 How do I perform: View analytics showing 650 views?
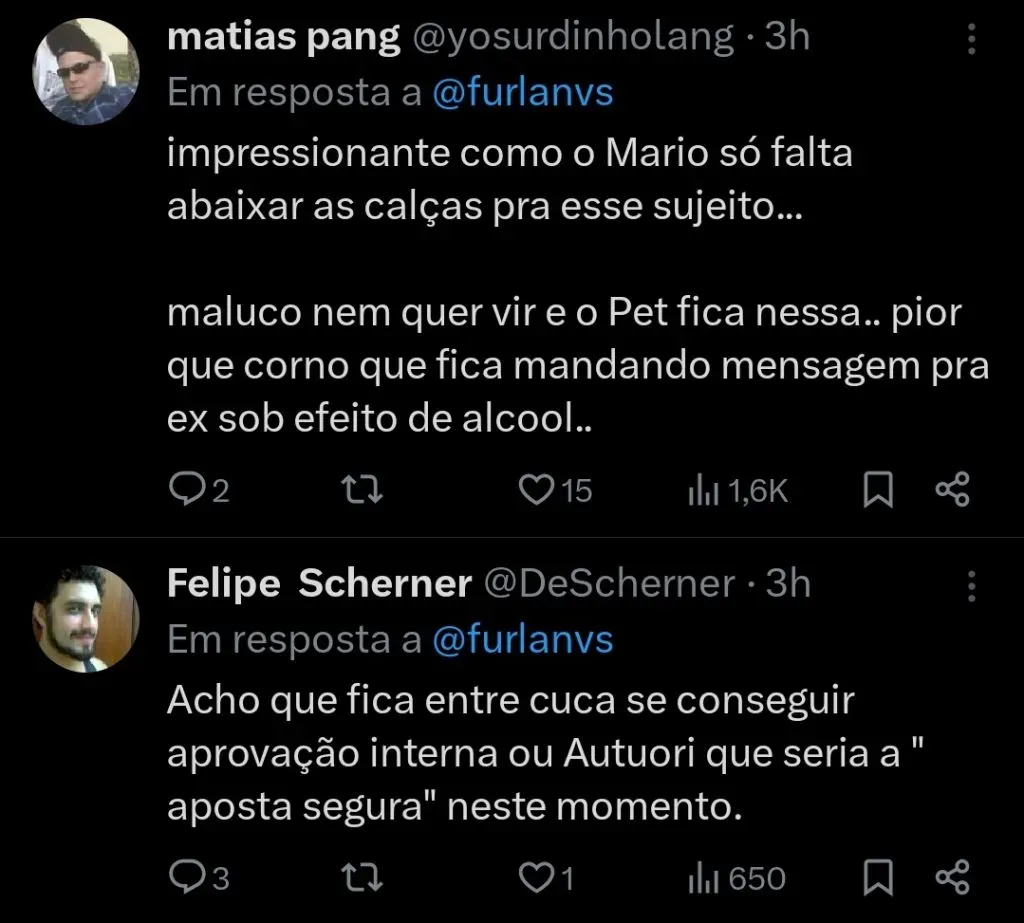pyautogui.click(x=703, y=878)
